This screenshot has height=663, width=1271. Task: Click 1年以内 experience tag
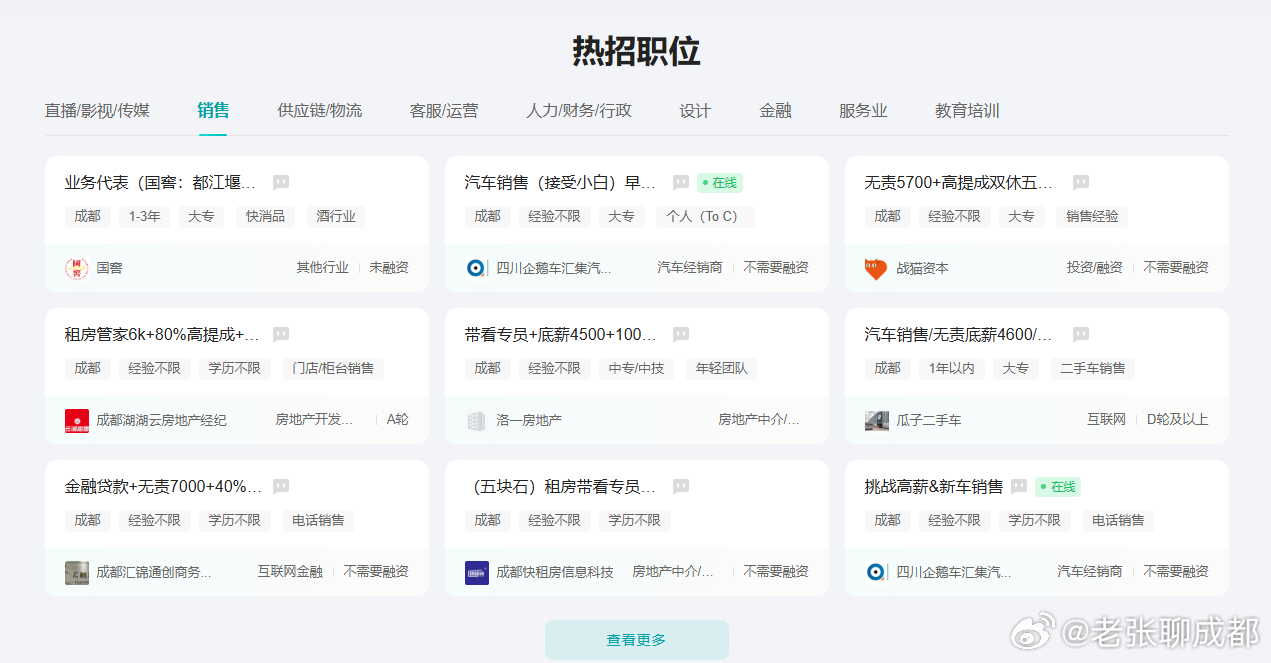pyautogui.click(x=952, y=368)
